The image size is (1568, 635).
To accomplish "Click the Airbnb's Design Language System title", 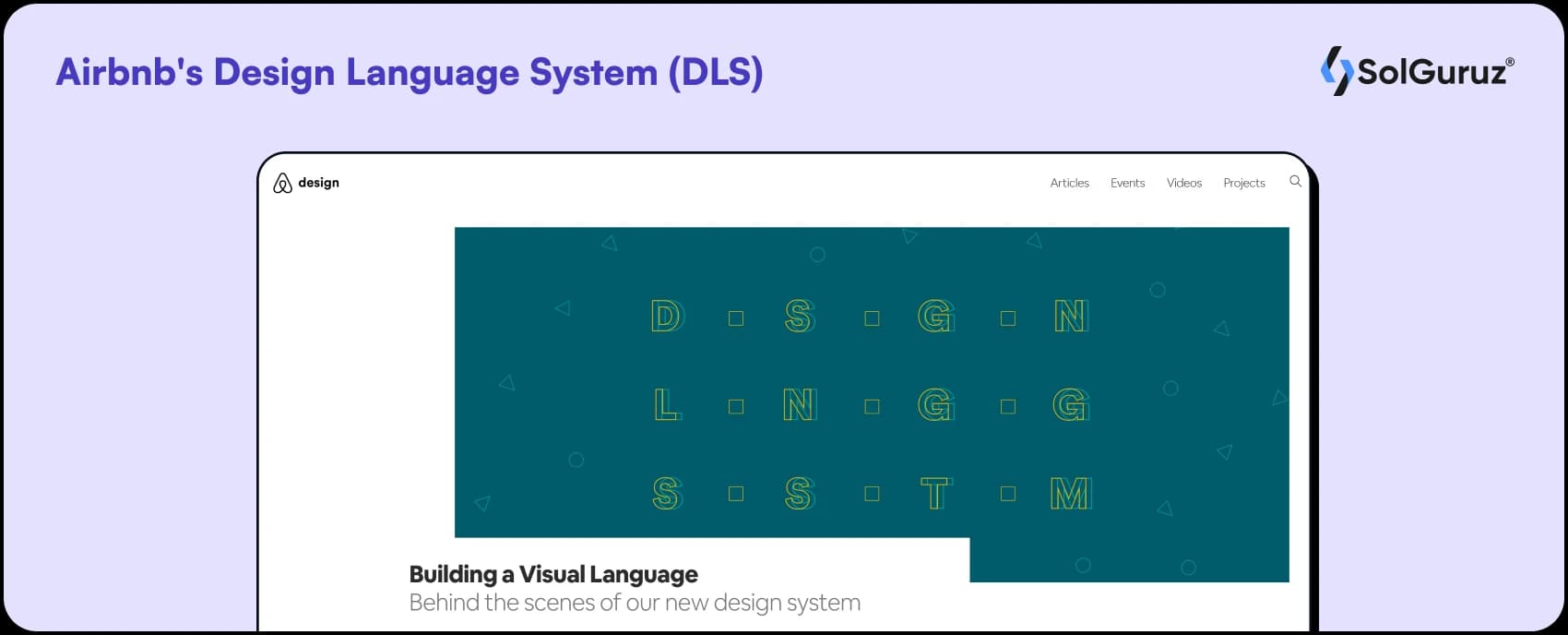I will tap(410, 72).
